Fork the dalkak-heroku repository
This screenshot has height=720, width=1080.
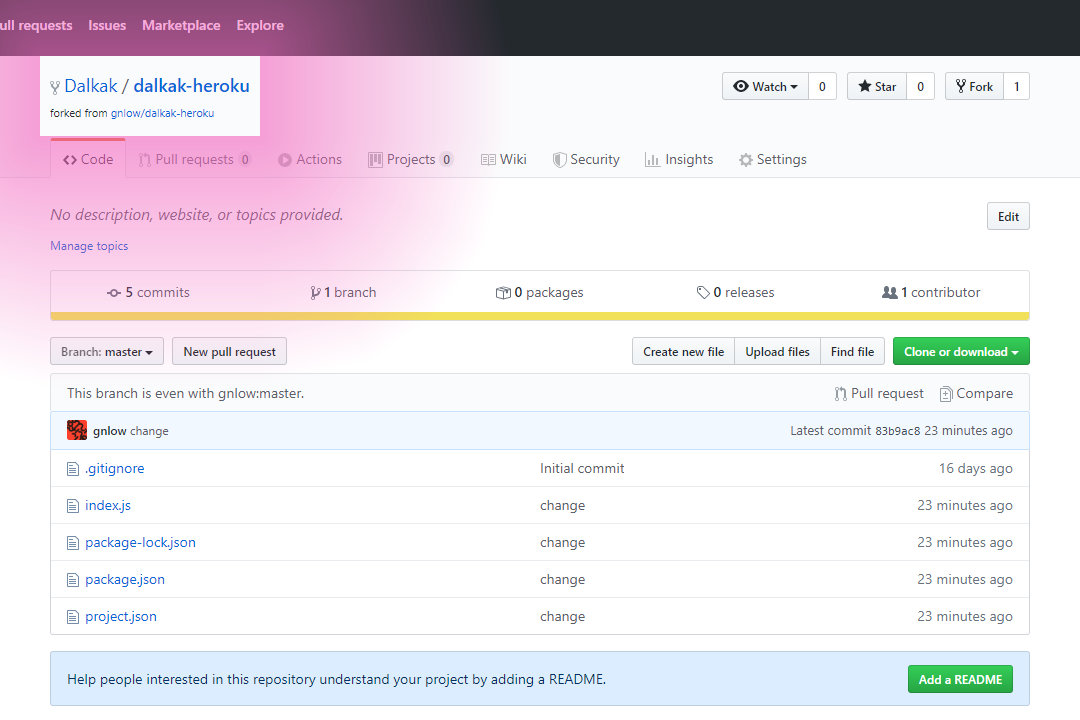974,86
